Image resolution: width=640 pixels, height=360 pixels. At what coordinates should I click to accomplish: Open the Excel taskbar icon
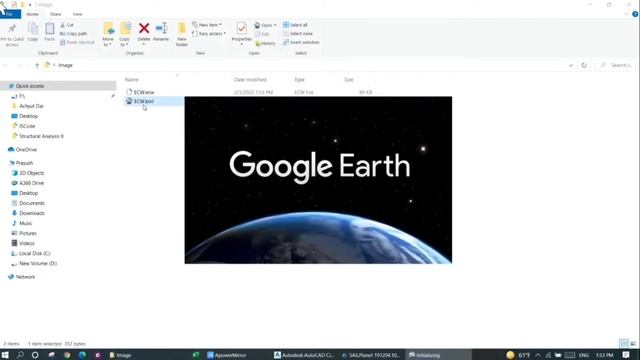(x=196, y=355)
